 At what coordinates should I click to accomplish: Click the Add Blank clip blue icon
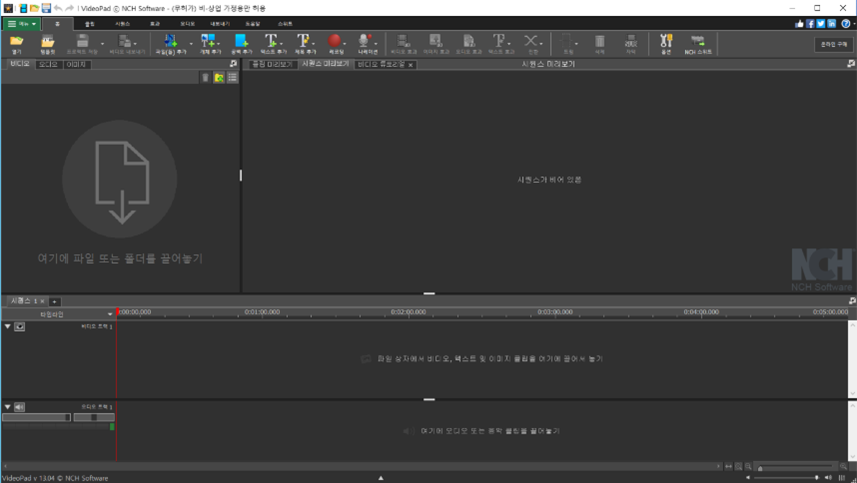click(x=241, y=41)
